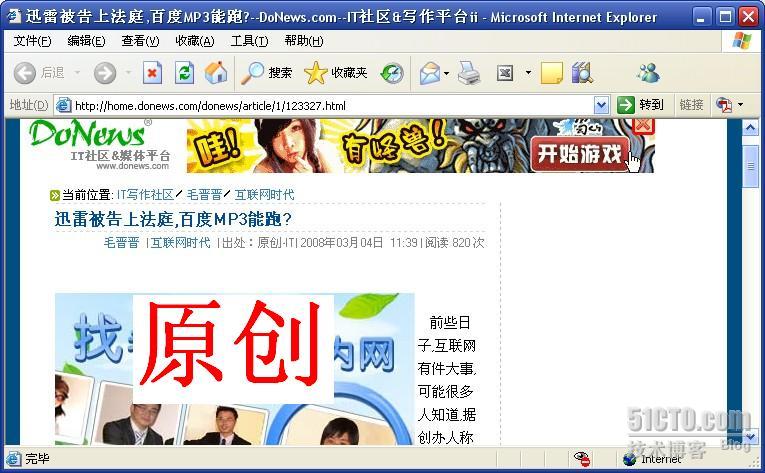Launch the Messenger people icon
This screenshot has height=473, width=765.
point(648,73)
